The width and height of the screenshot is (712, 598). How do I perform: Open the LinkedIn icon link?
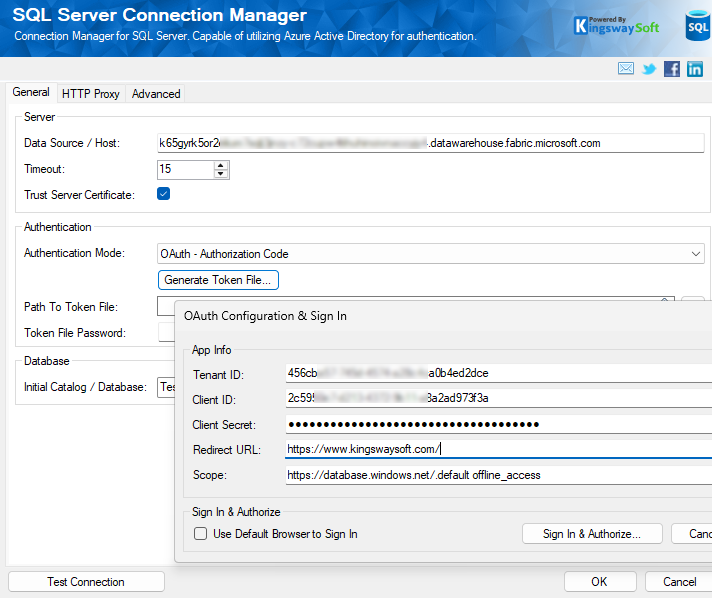coord(695,69)
